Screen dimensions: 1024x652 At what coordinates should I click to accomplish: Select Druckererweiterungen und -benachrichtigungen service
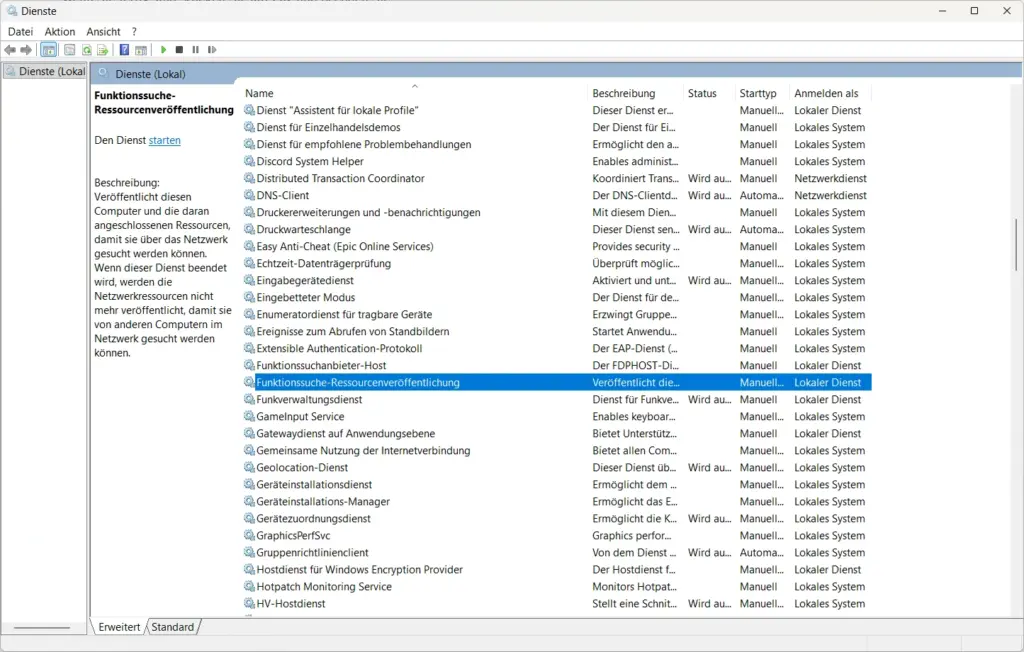[x=557, y=212]
